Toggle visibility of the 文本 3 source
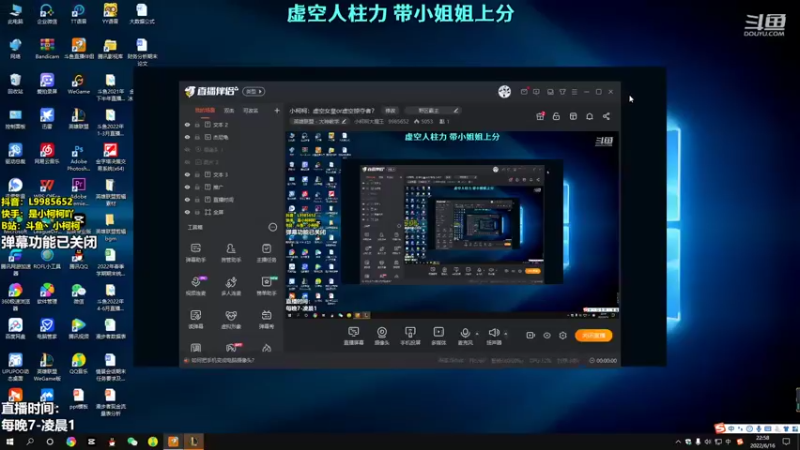This screenshot has height=450, width=800. click(x=187, y=174)
